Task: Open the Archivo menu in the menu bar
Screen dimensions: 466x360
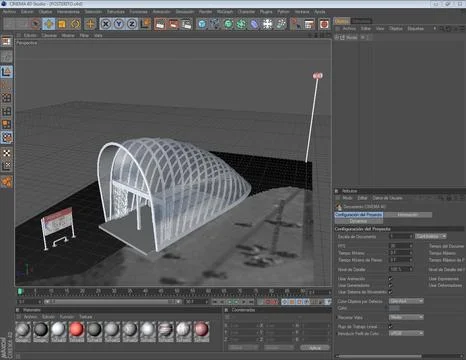Action: (x=9, y=12)
